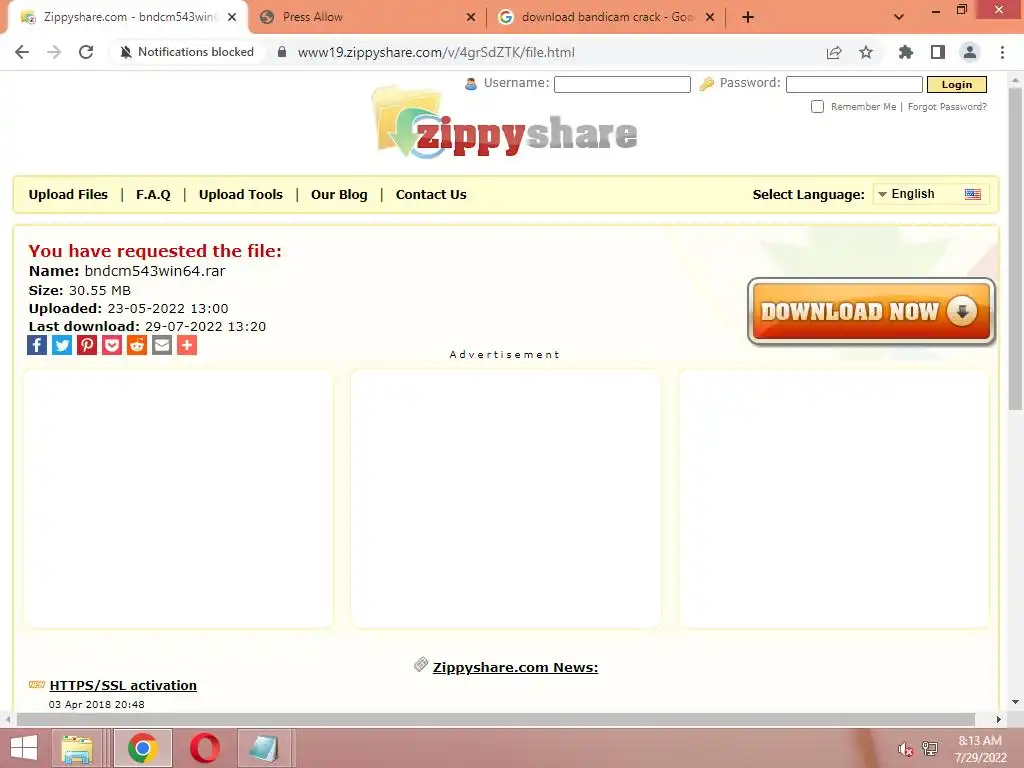Click the scroll down arrow
This screenshot has width=1024, height=768.
point(1015,702)
